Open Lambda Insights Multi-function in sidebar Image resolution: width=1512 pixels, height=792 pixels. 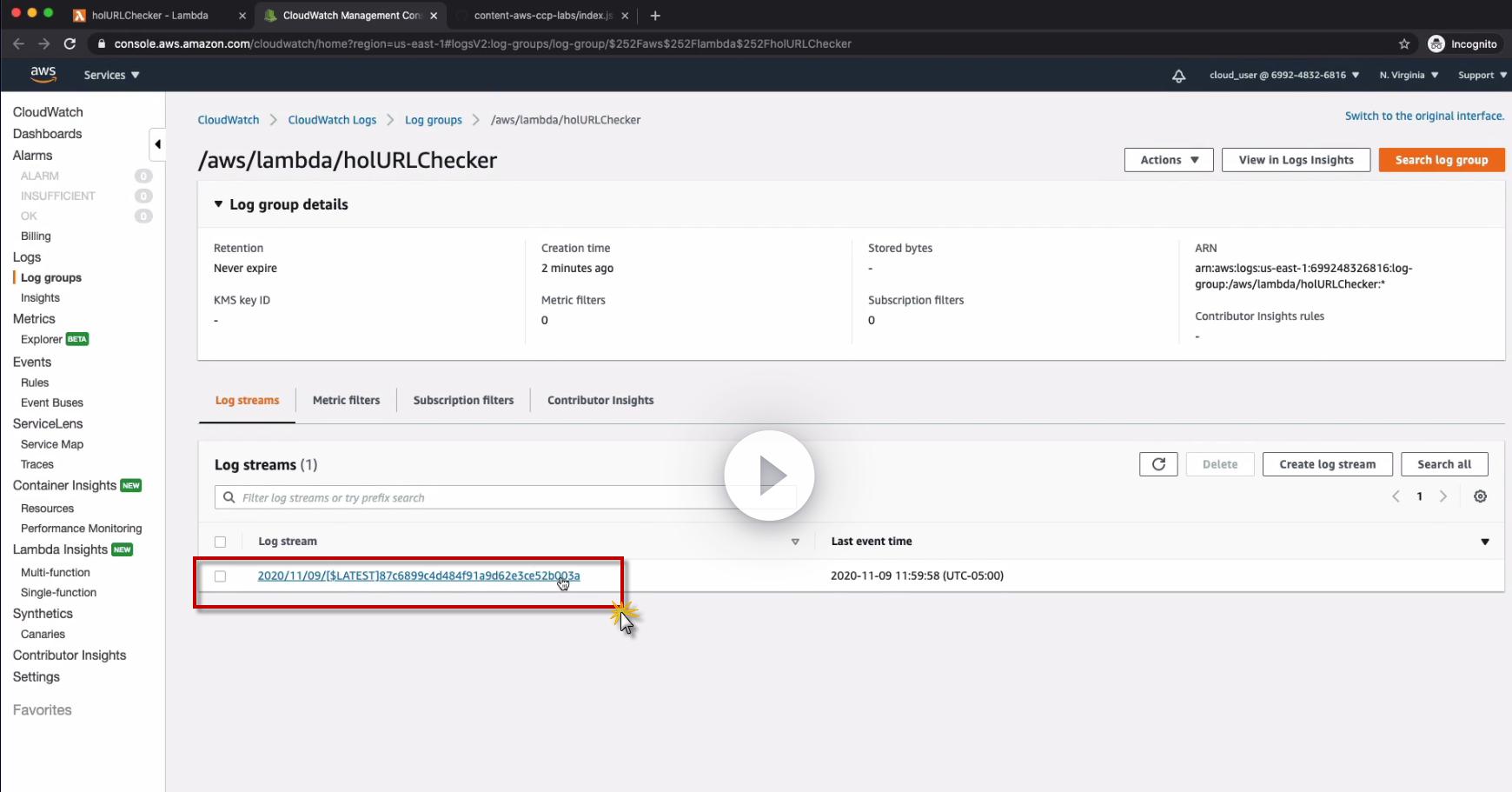(x=56, y=573)
